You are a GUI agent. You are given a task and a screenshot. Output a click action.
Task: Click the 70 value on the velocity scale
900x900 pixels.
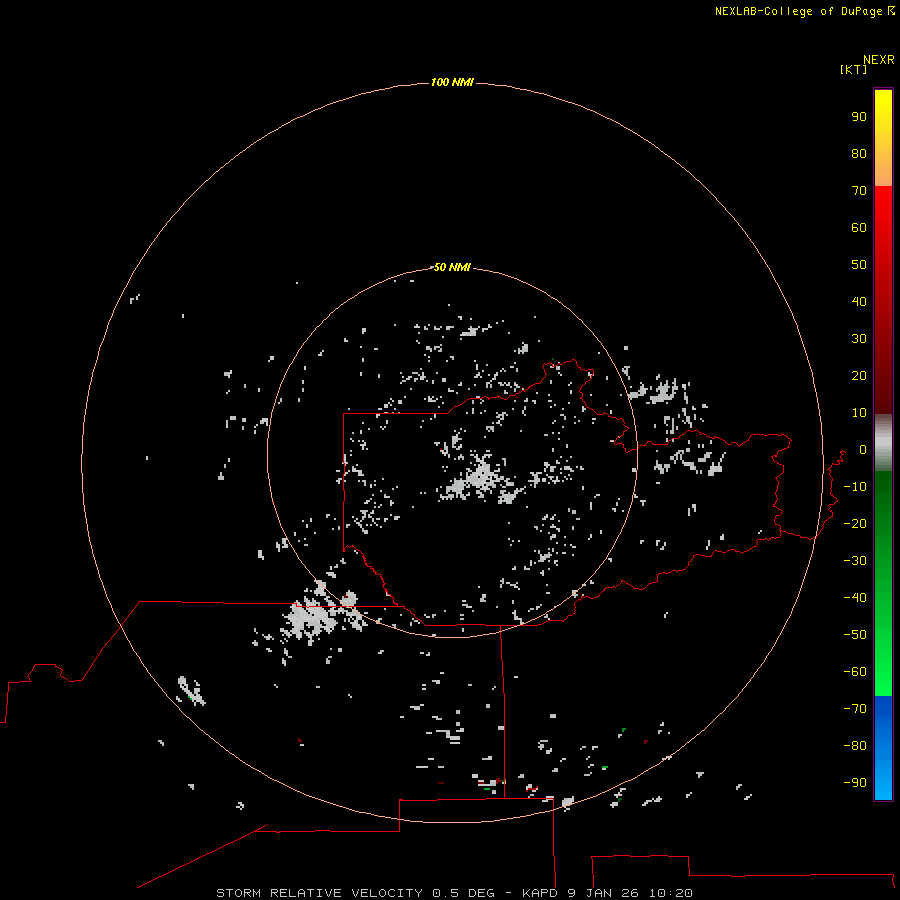point(859,191)
